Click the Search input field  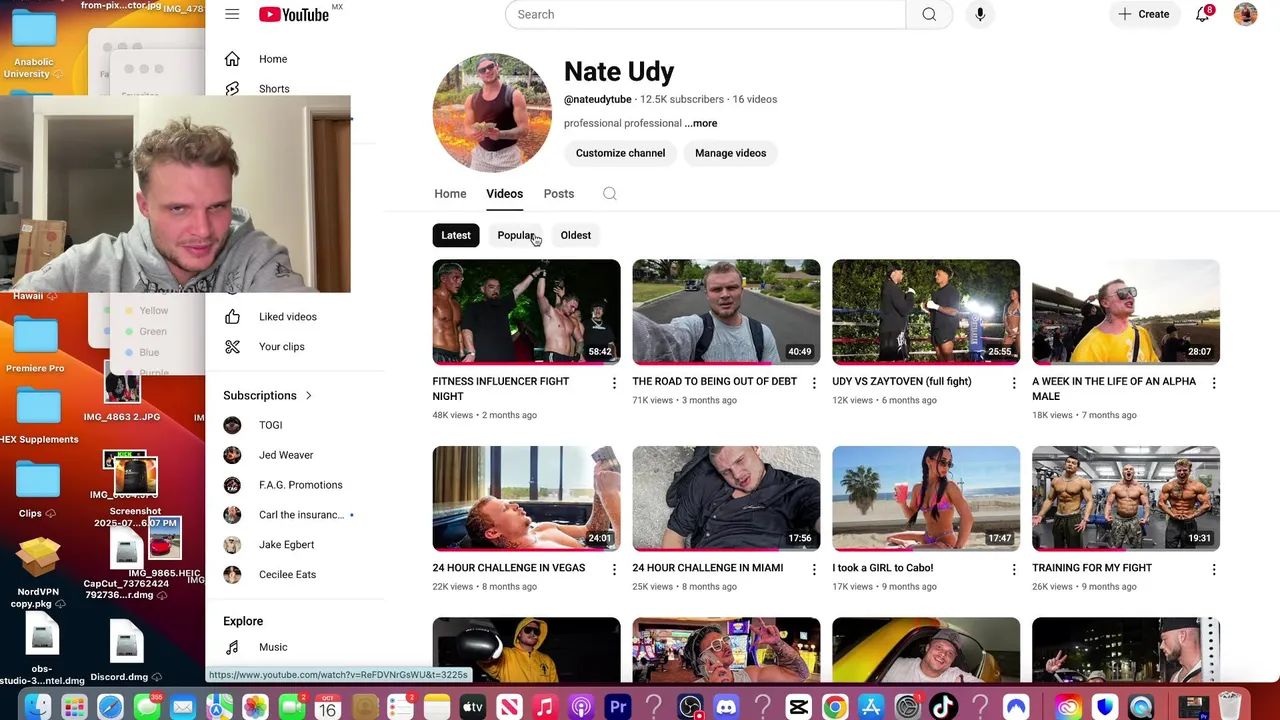706,14
